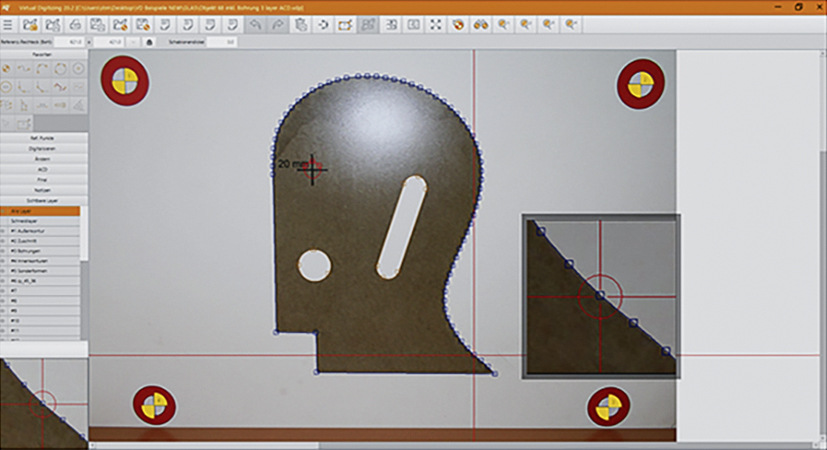Image resolution: width=827 pixels, height=450 pixels.
Task: Click the first zoom magnifier toolbar icon
Action: (x=503, y=25)
